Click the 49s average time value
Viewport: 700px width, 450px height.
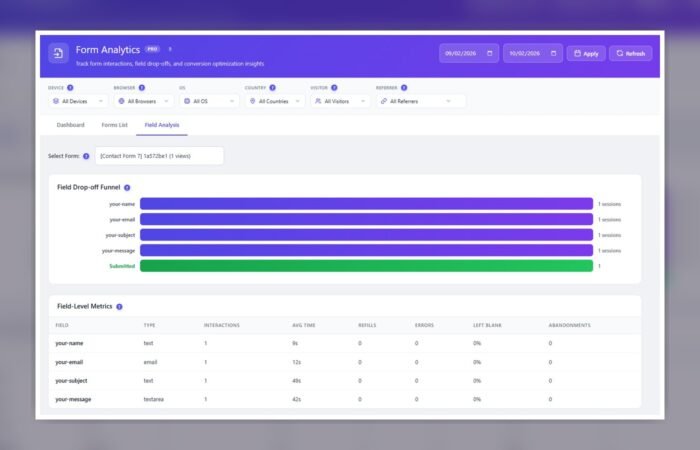coord(296,381)
